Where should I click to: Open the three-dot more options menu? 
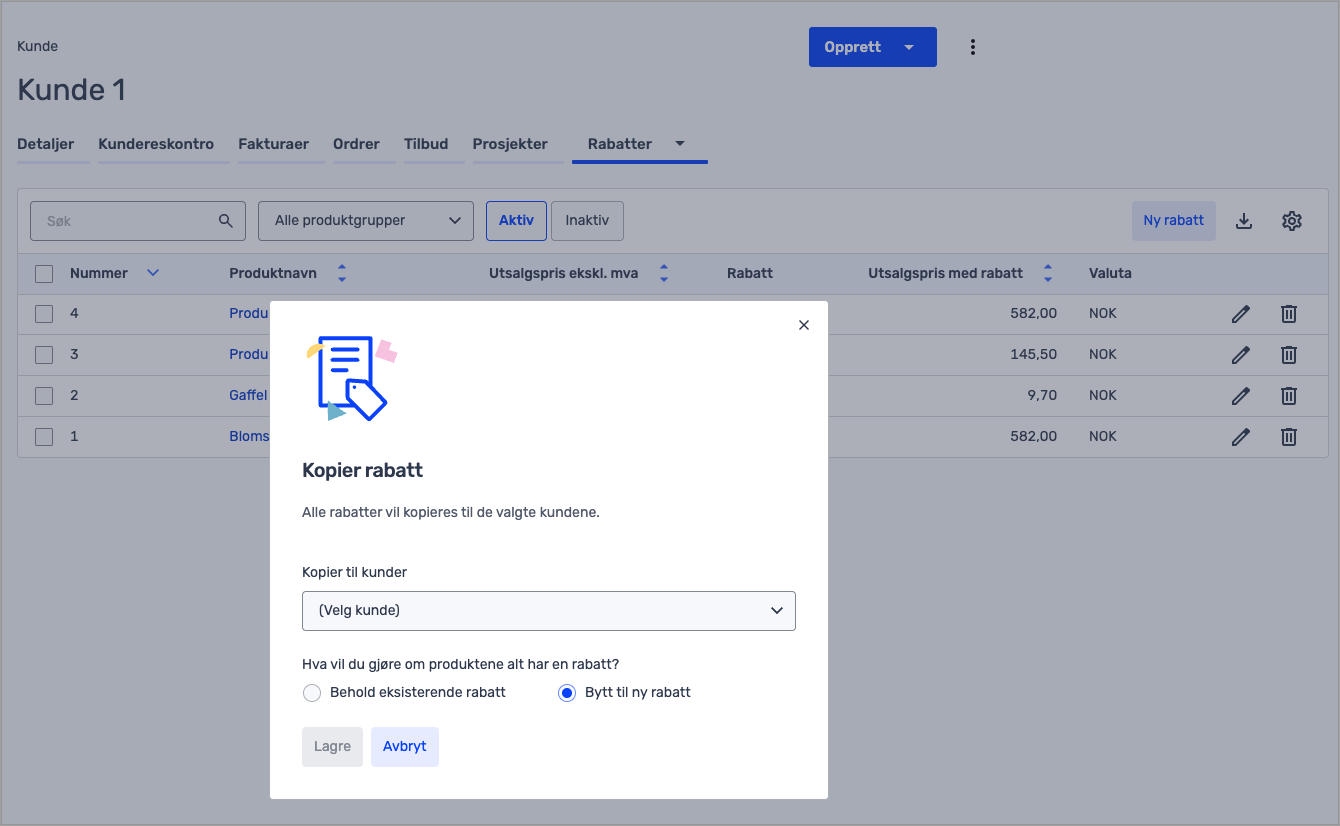972,47
